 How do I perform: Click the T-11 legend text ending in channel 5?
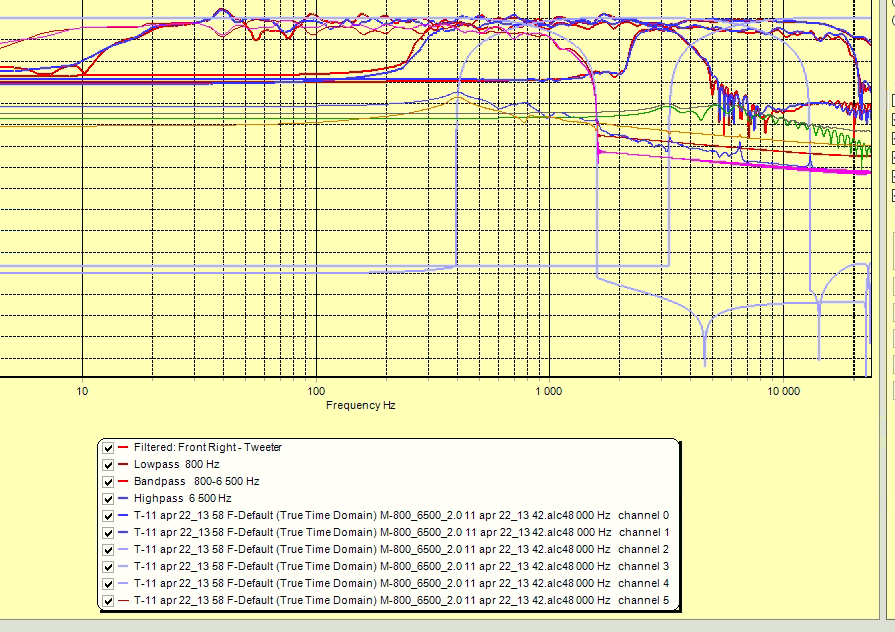(401, 601)
